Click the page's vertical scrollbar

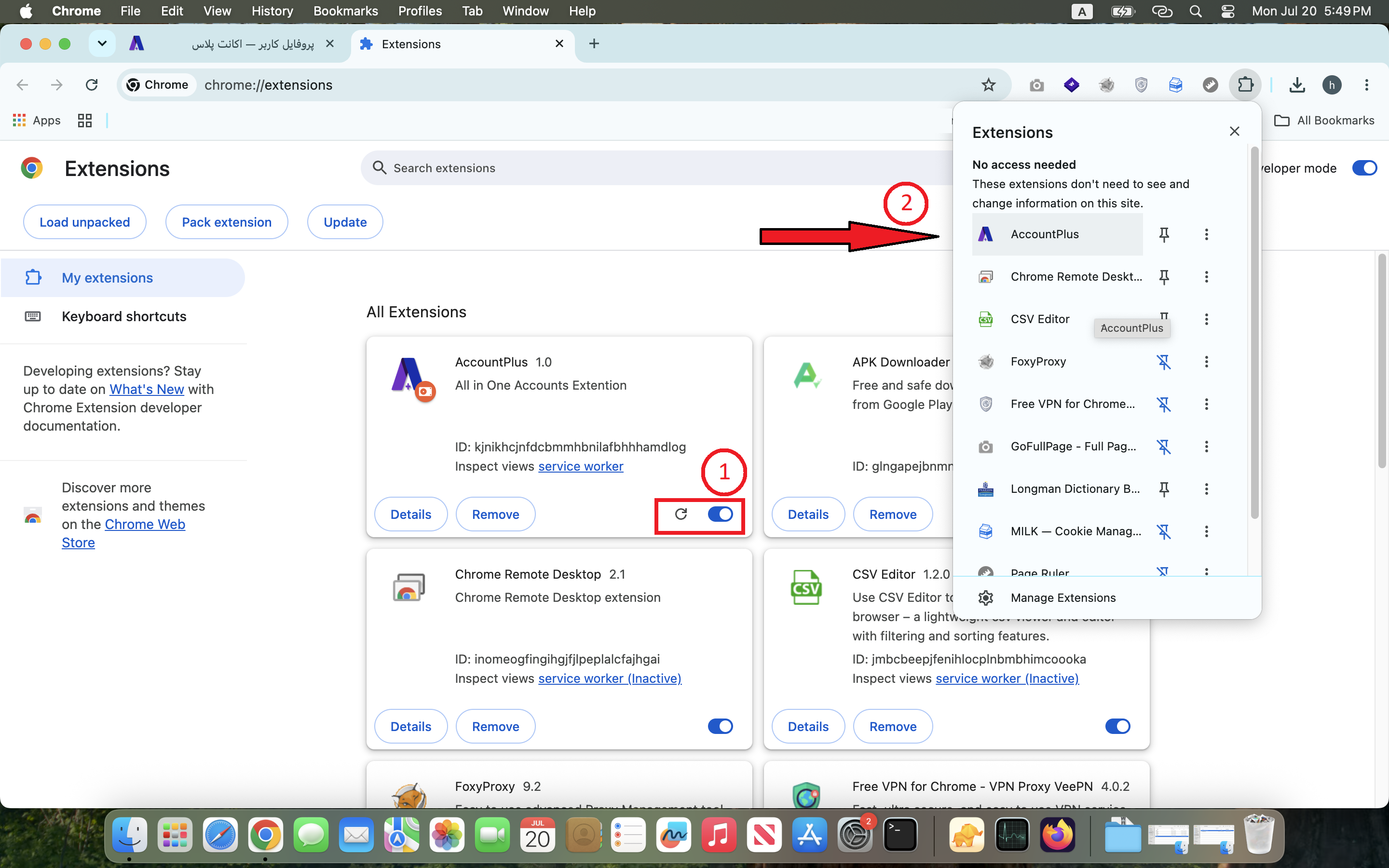[1382, 362]
